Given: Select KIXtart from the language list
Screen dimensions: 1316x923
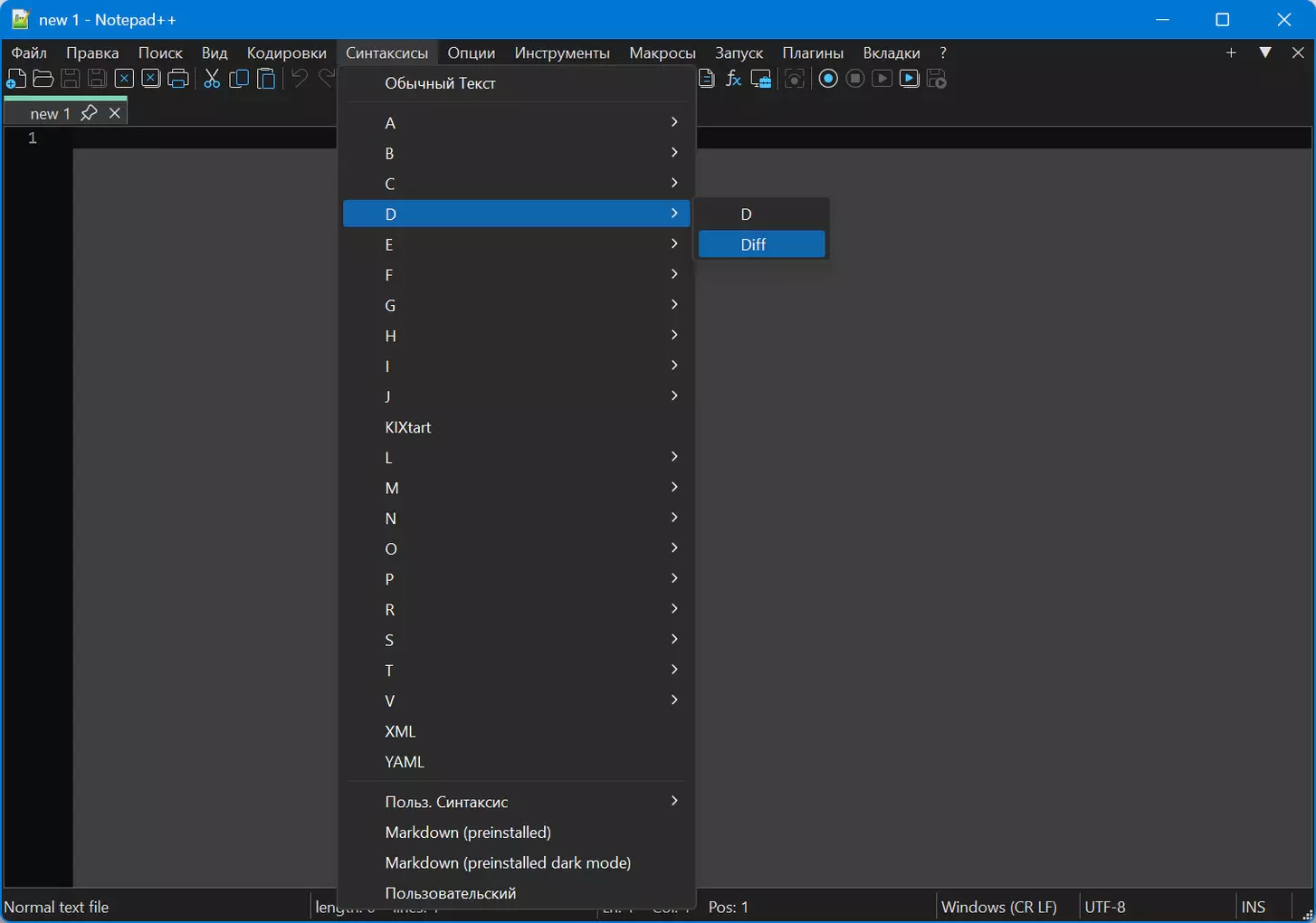Looking at the screenshot, I should pos(517,427).
